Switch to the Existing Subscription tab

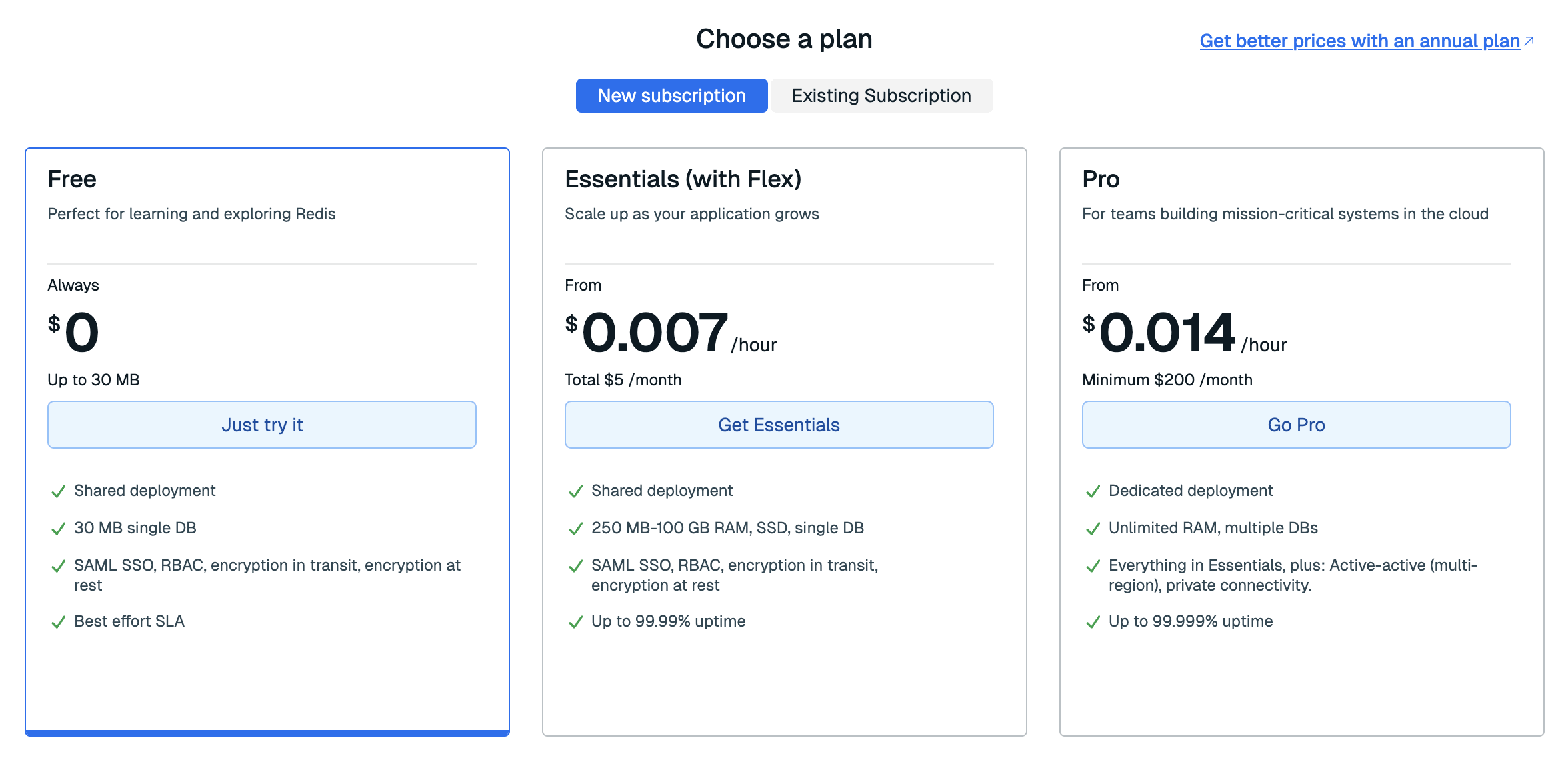click(881, 96)
